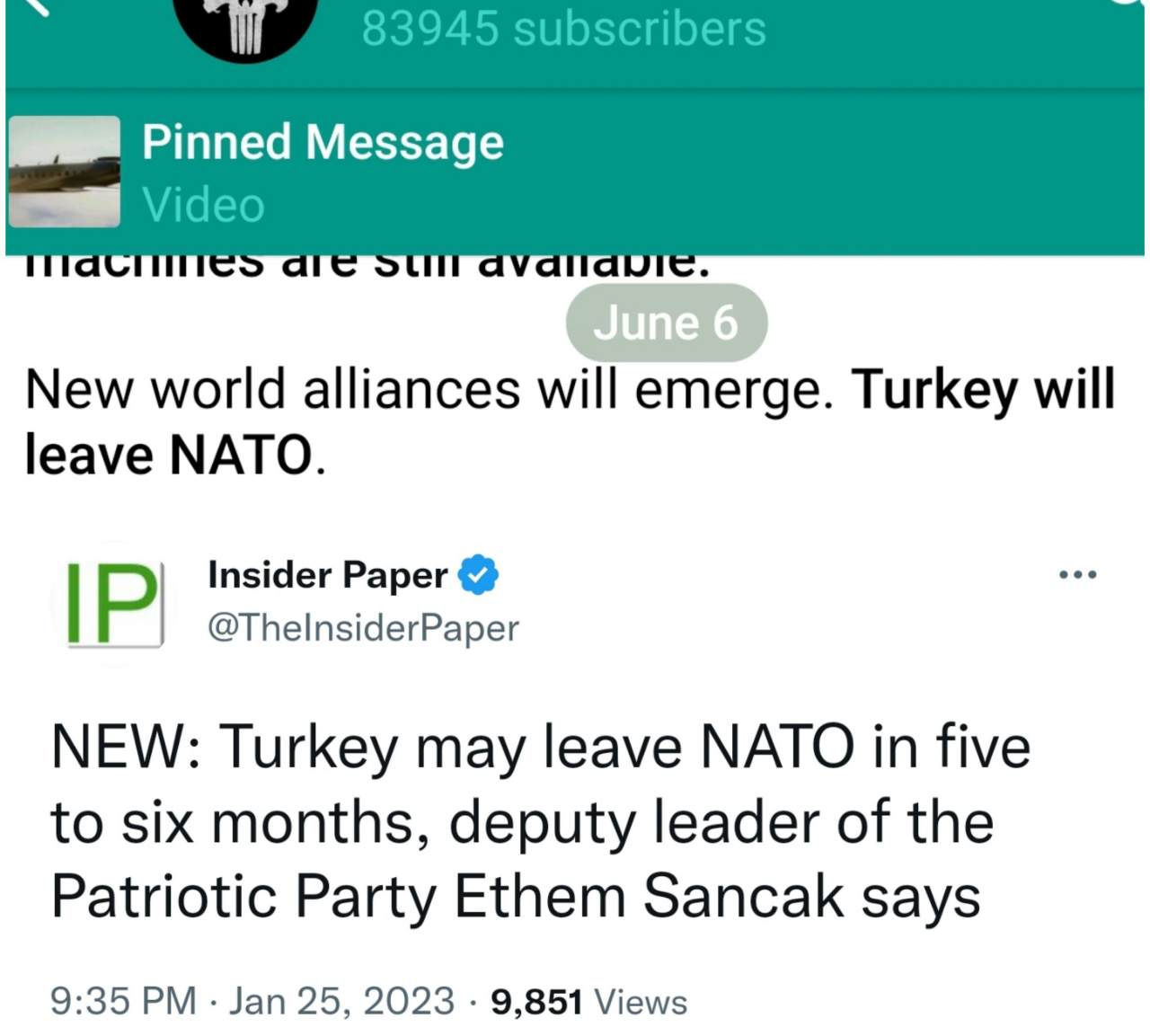Open the Insider Paper account name
The image size is (1150, 1036).
point(328,575)
